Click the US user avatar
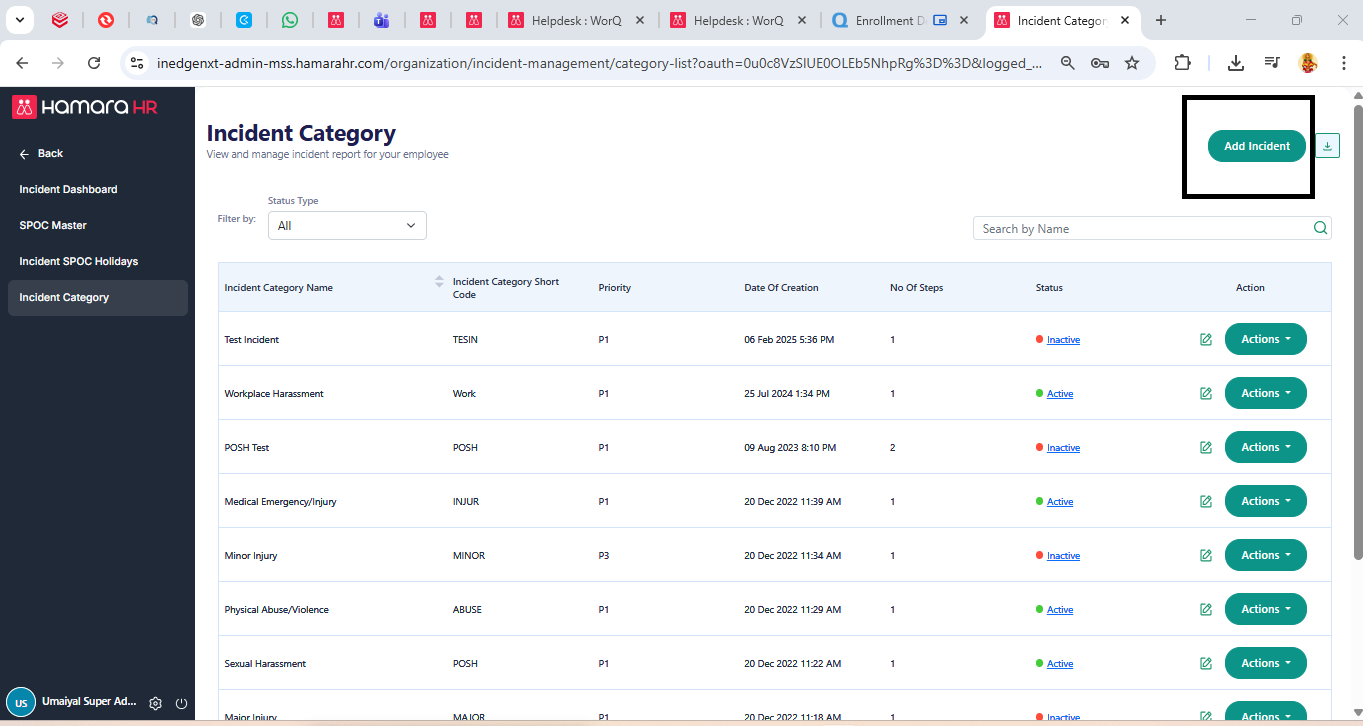 pos(21,702)
